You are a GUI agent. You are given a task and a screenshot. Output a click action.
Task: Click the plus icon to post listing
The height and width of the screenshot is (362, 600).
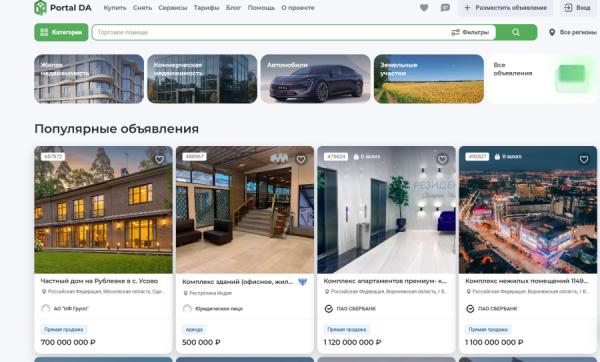pos(467,8)
